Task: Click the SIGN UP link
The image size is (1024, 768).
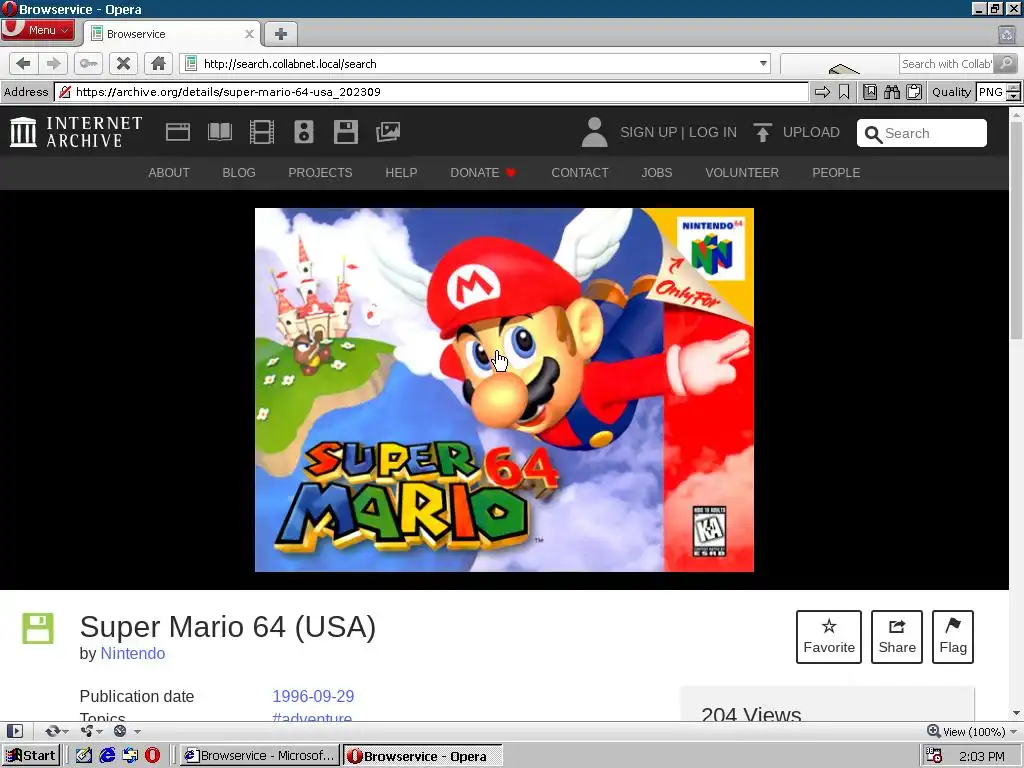Action: point(648,133)
